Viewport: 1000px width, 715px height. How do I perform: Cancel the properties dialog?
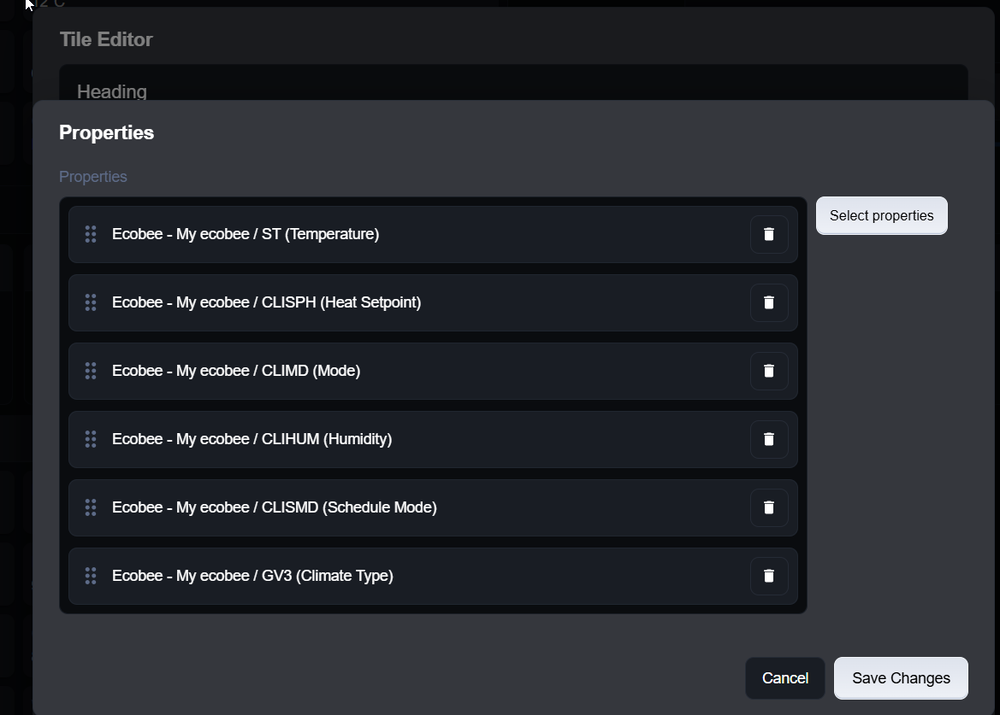pyautogui.click(x=785, y=678)
